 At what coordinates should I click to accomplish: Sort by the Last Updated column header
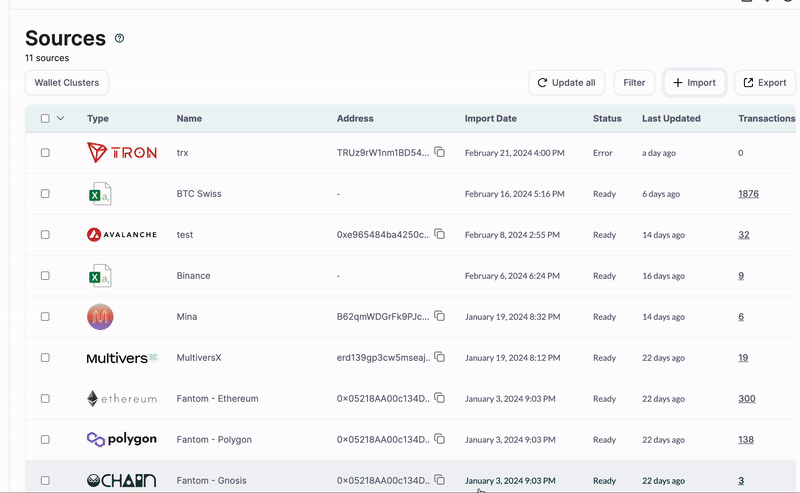[671, 118]
